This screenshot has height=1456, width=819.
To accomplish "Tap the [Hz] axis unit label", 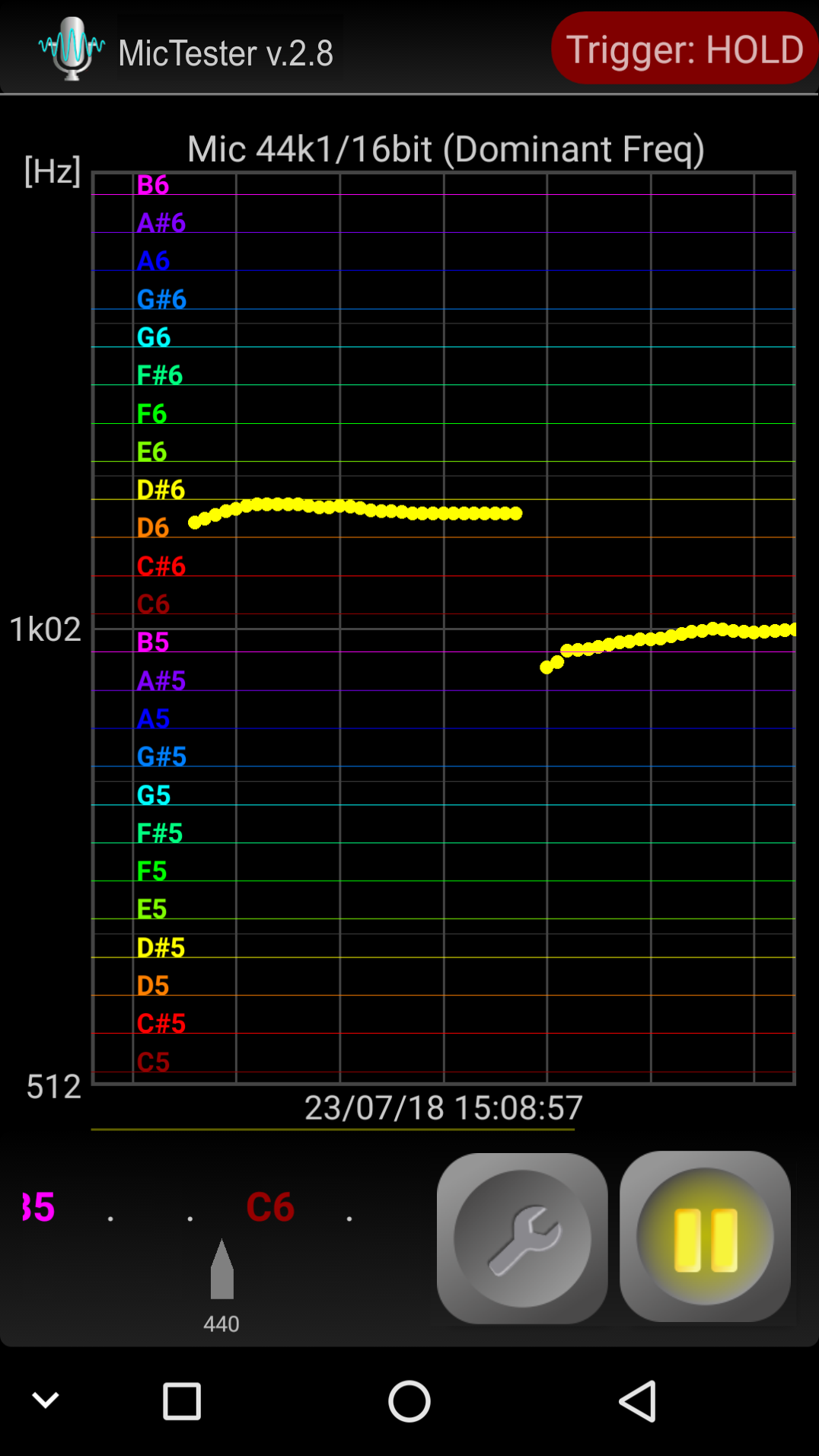I will click(53, 171).
